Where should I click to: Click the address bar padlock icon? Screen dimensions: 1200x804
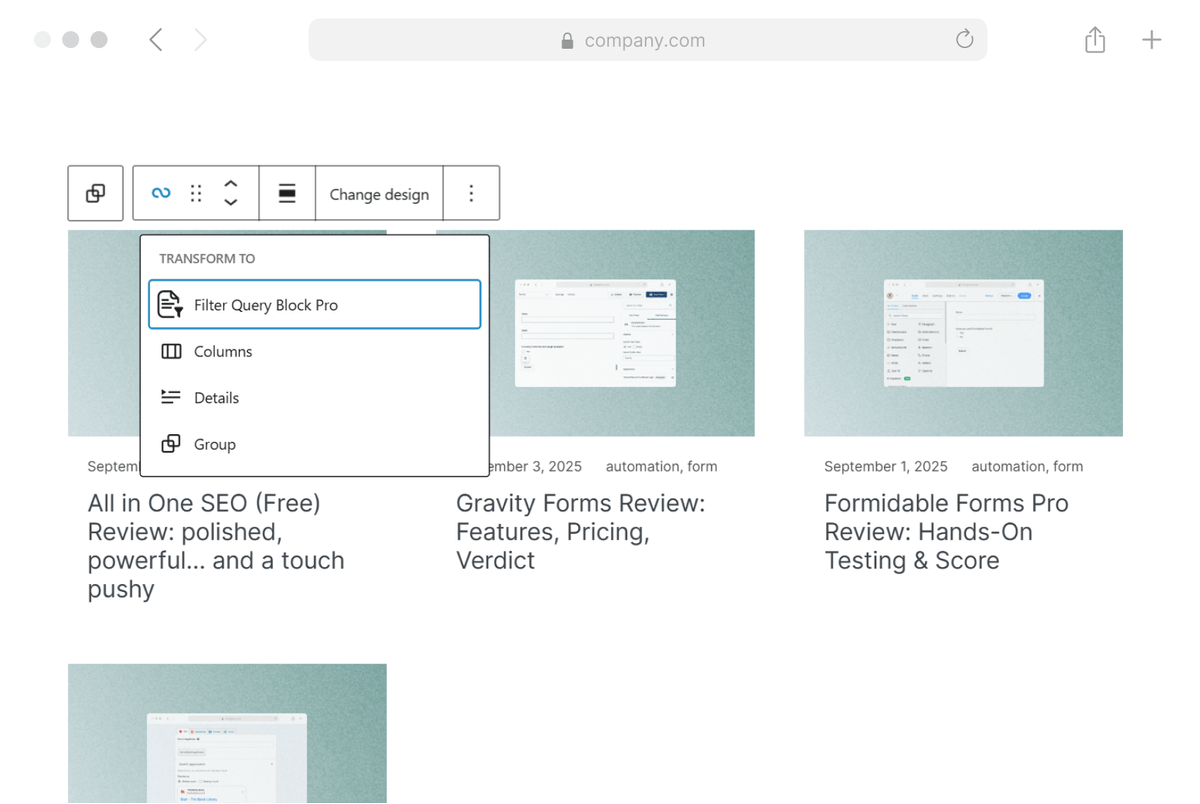[x=567, y=40]
